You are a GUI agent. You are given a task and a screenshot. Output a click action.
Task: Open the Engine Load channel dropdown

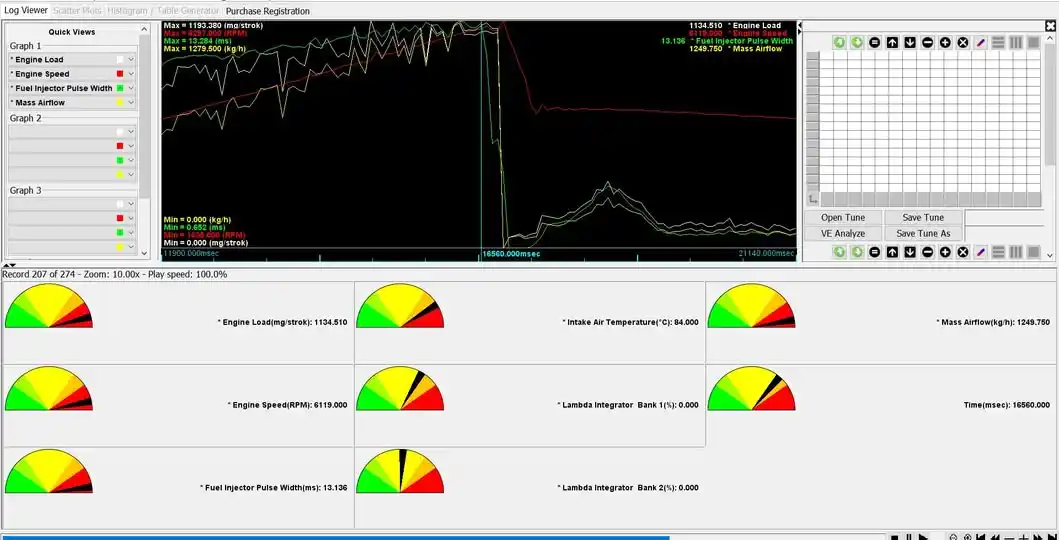pos(130,60)
